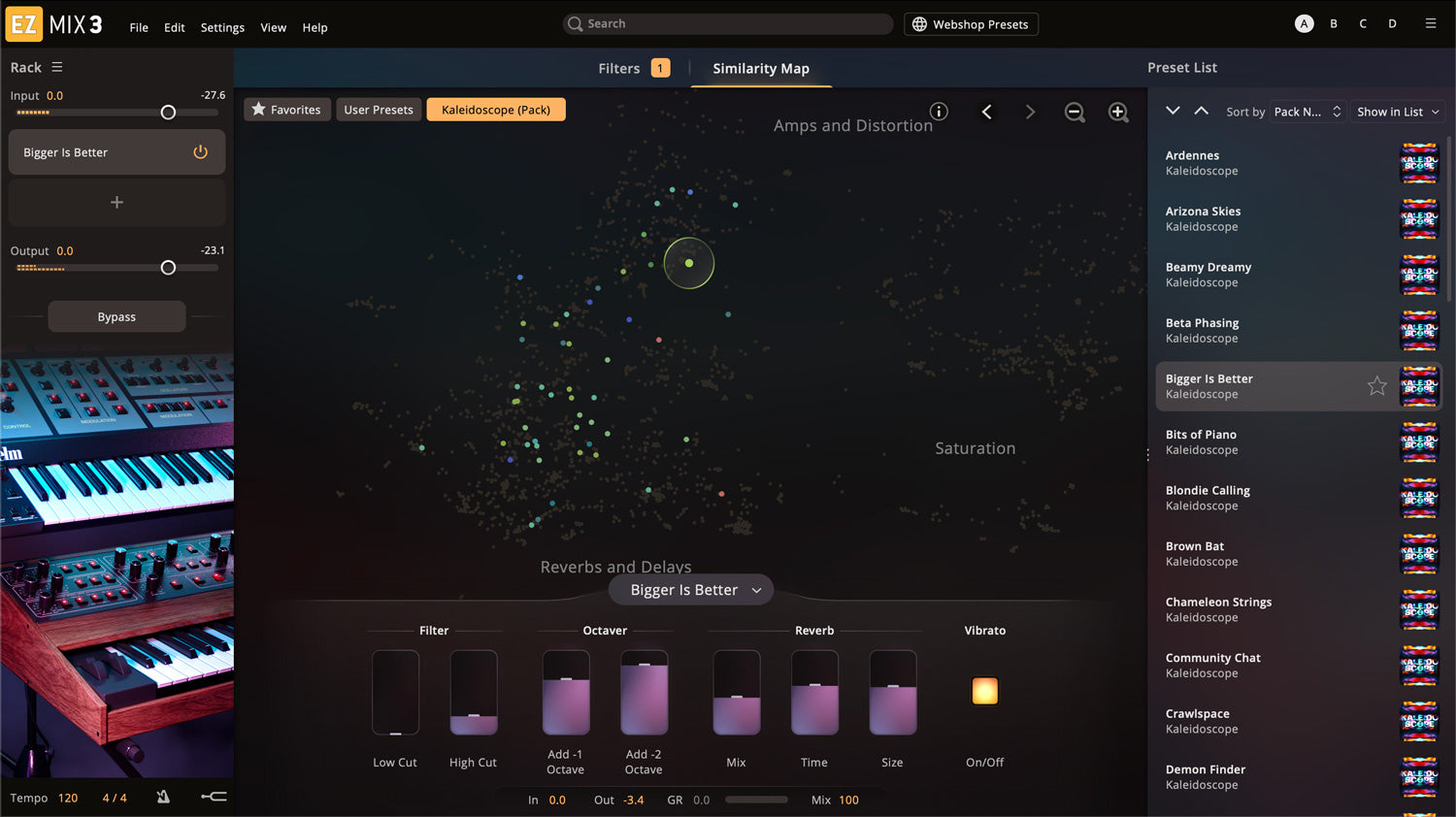Open the Edit menu
Image resolution: width=1456 pixels, height=817 pixels.
175,27
